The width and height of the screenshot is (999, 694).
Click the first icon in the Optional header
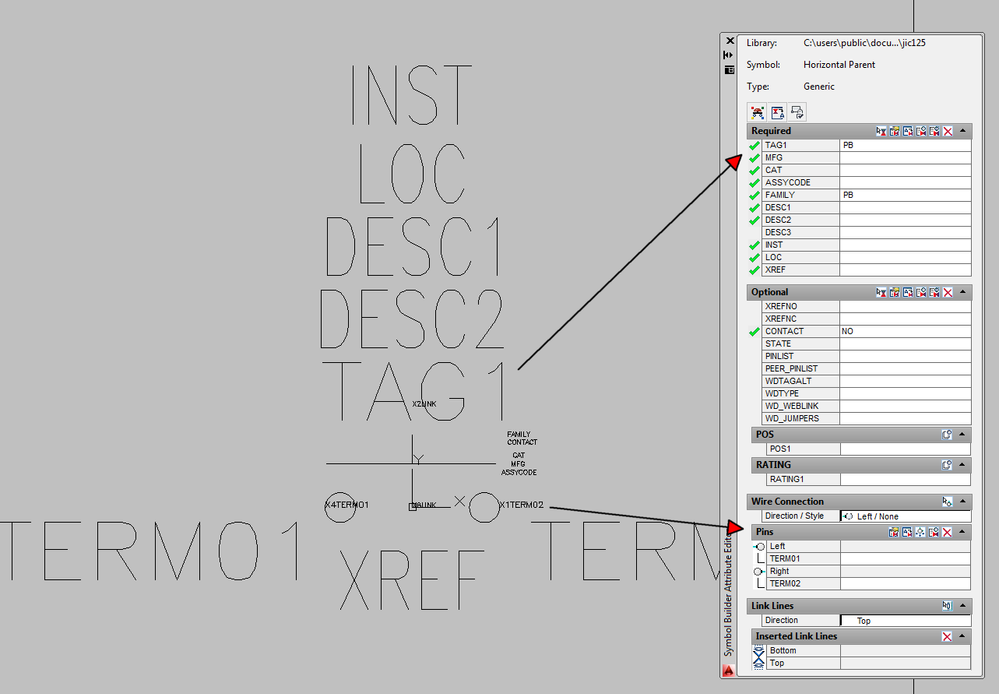pyautogui.click(x=881, y=293)
